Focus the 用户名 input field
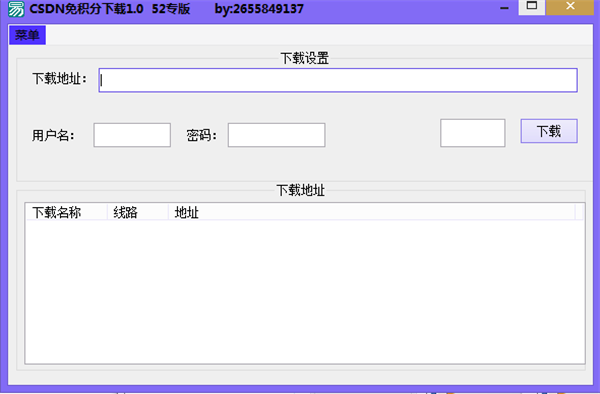Screen dimensions: 600x394 click(x=132, y=135)
